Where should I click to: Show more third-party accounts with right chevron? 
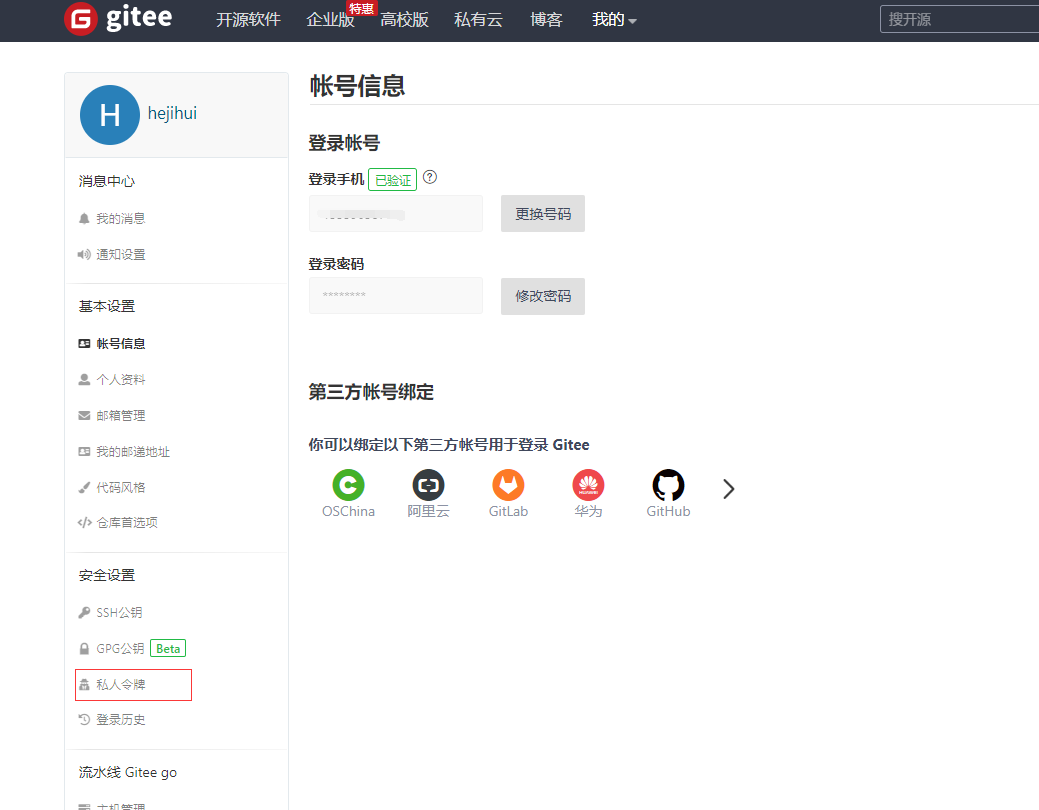click(729, 488)
